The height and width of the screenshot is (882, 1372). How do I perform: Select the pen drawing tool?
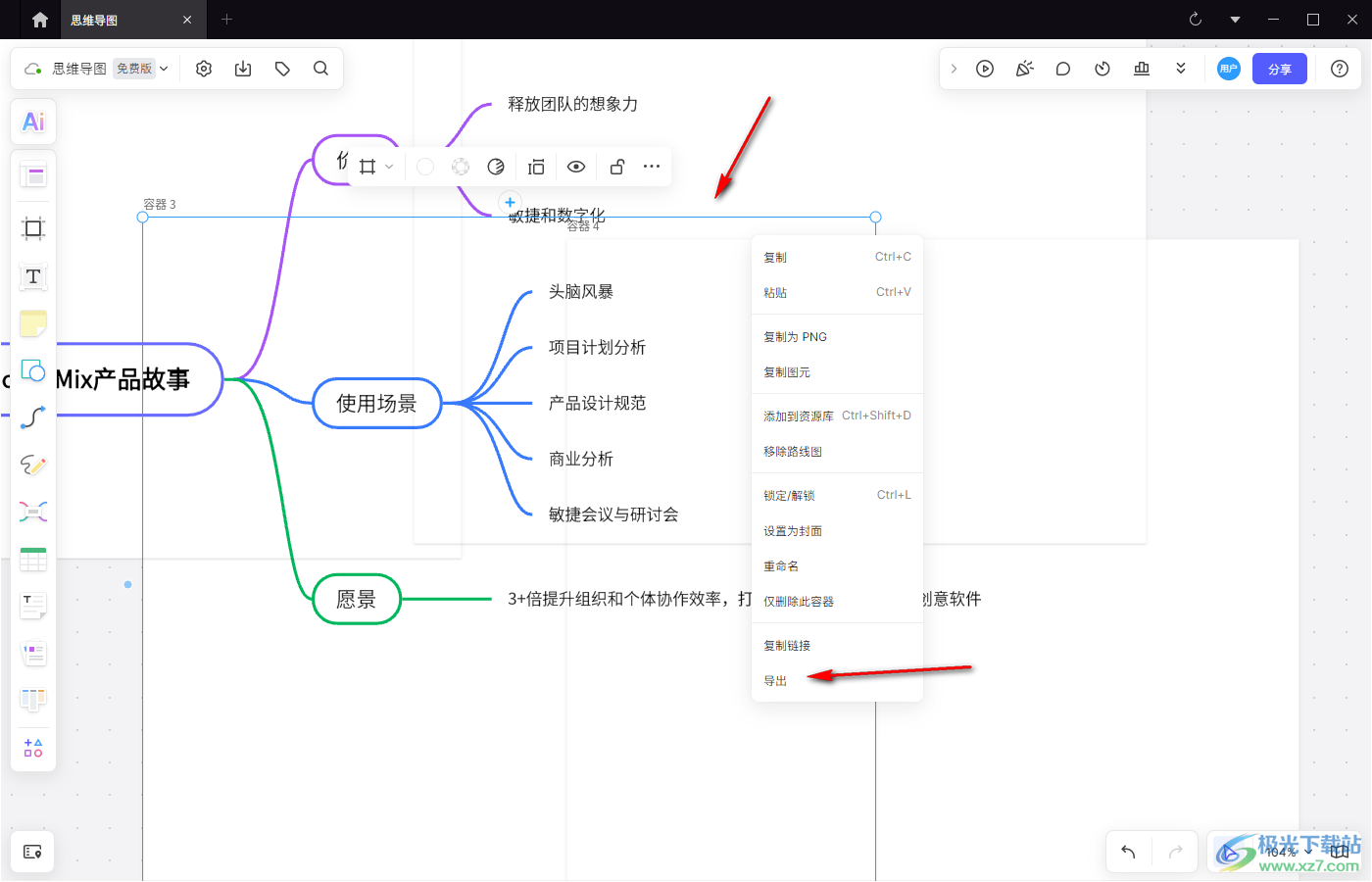click(33, 465)
